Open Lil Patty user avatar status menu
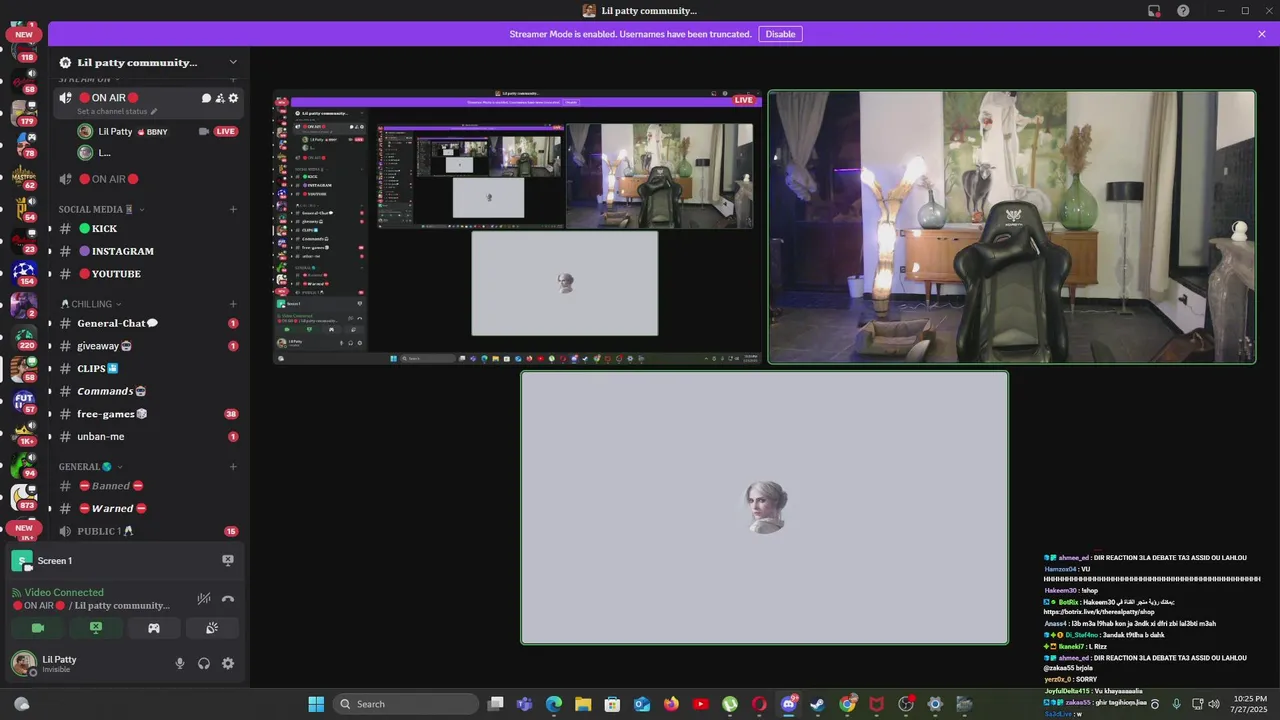1280x720 pixels. pos(24,663)
